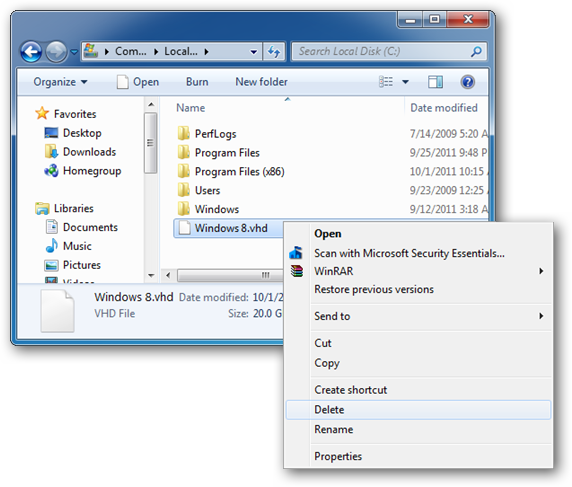572x487 pixels.
Task: Select the Com... breadcrumb segment
Action: click(131, 51)
